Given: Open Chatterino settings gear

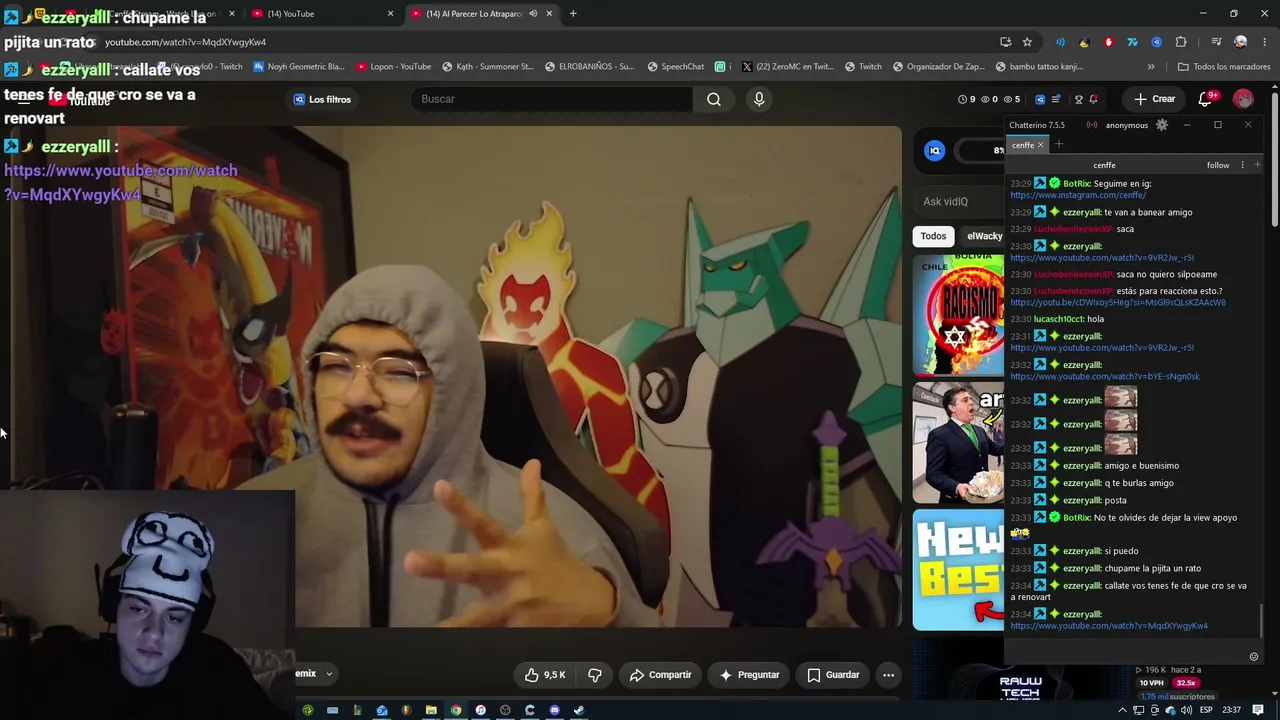Looking at the screenshot, I should tap(1161, 125).
